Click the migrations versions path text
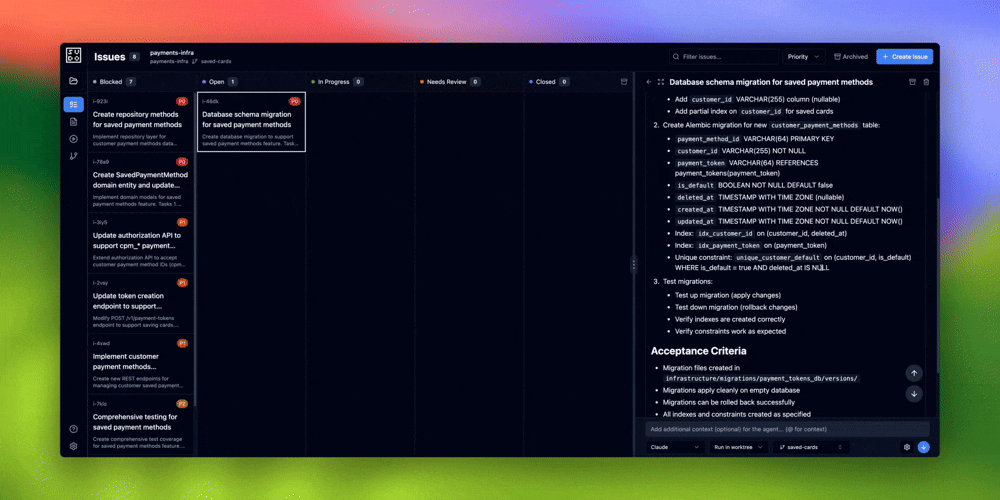Screen dimensions: 1000x500 click(761, 378)
